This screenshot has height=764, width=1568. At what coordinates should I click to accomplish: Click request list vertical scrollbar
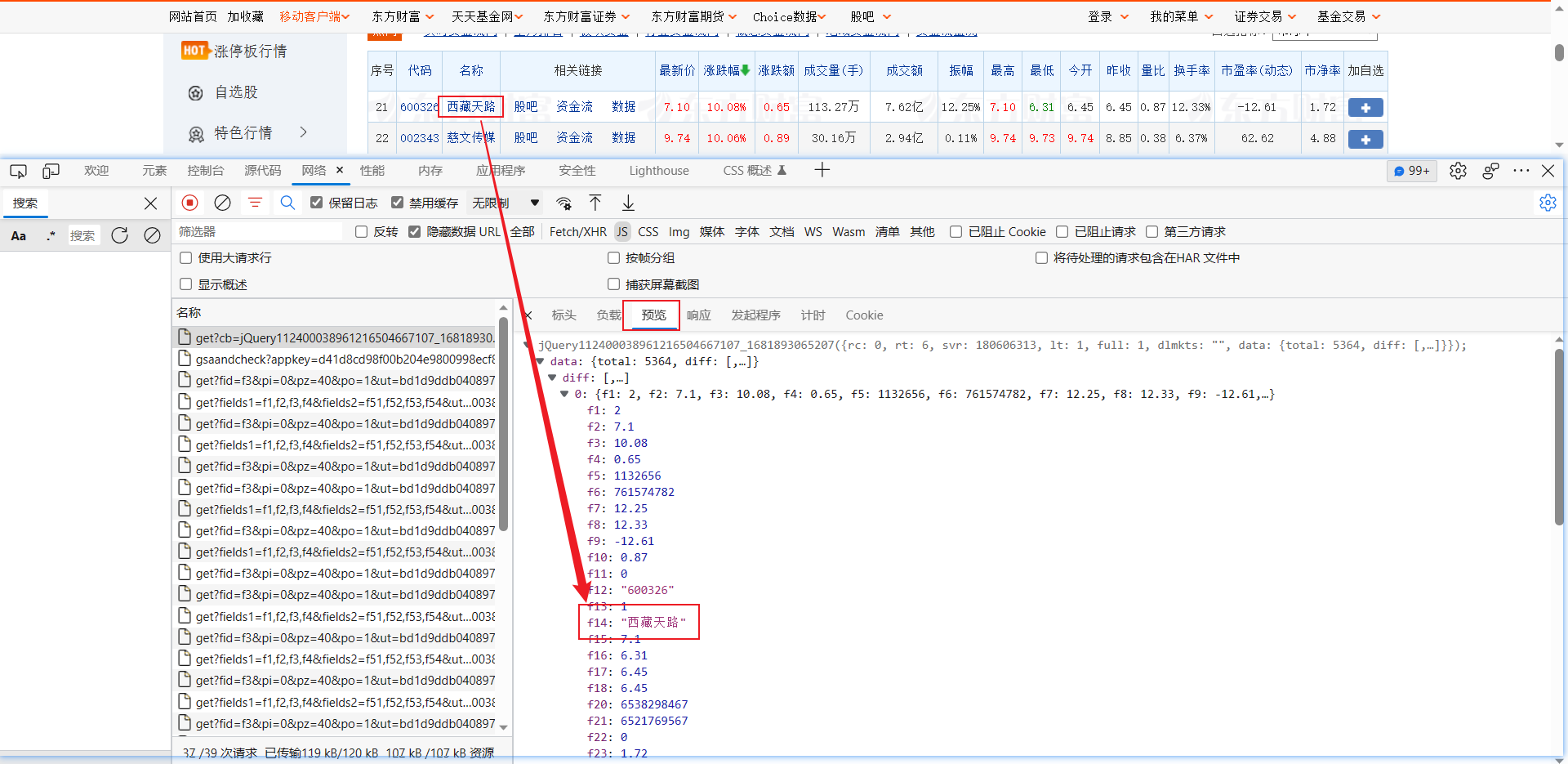(x=504, y=425)
